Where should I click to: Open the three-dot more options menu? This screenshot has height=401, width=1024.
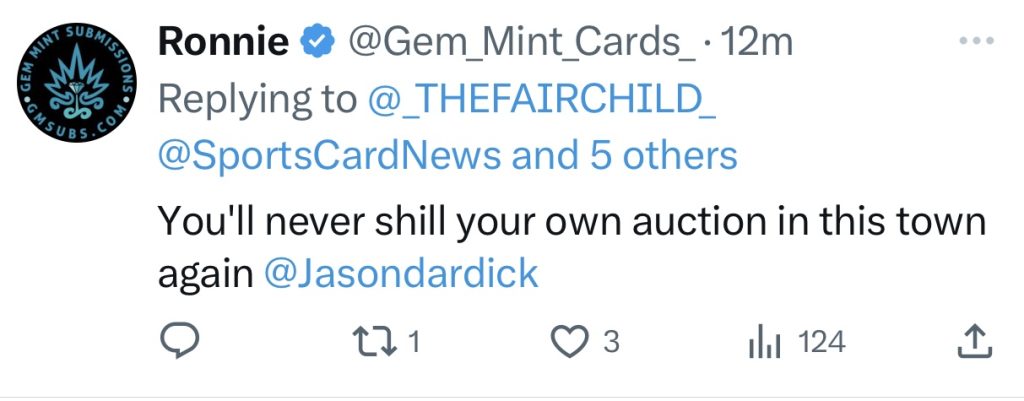click(973, 41)
